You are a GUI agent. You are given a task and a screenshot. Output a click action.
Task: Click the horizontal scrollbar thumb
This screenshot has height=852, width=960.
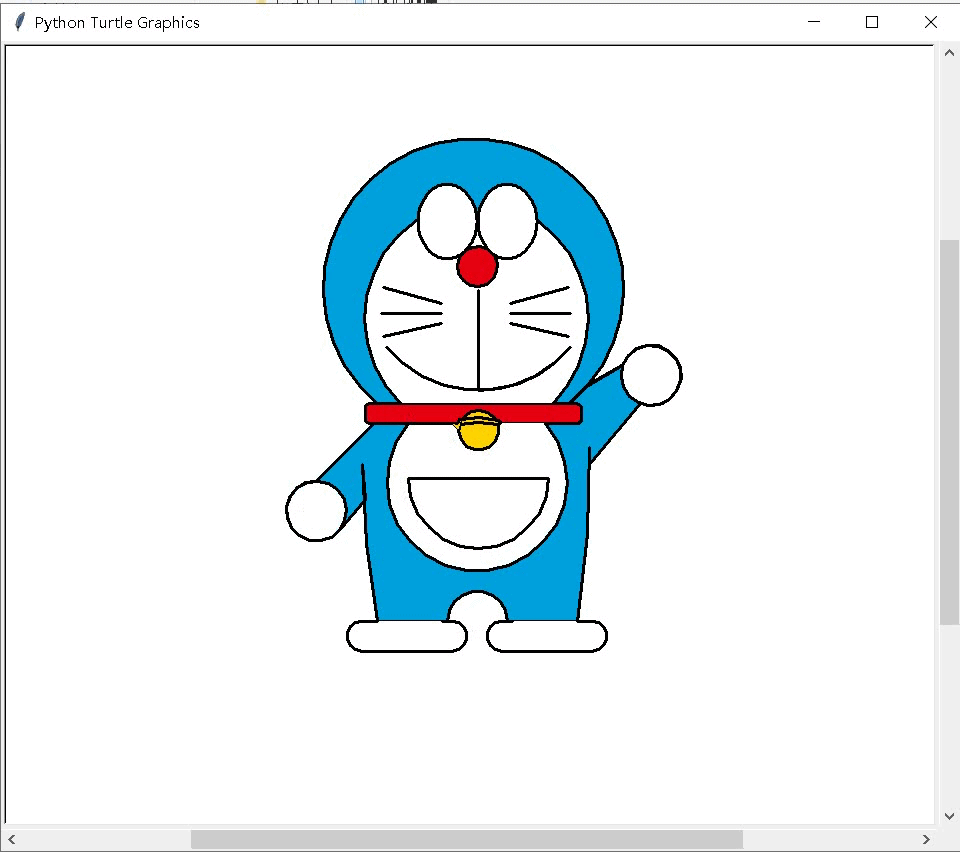pos(467,839)
